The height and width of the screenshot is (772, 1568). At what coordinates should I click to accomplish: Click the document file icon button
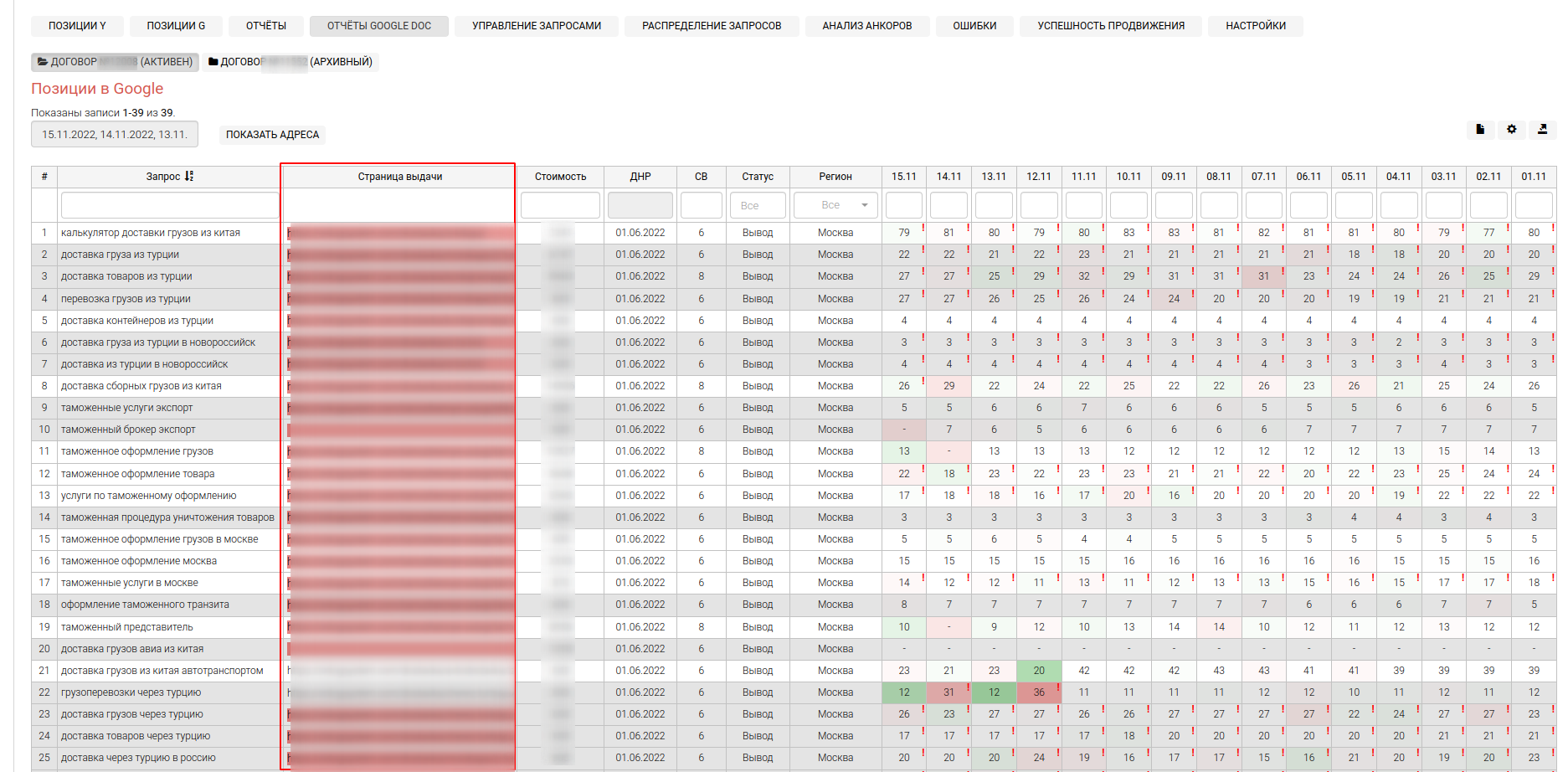(1480, 130)
